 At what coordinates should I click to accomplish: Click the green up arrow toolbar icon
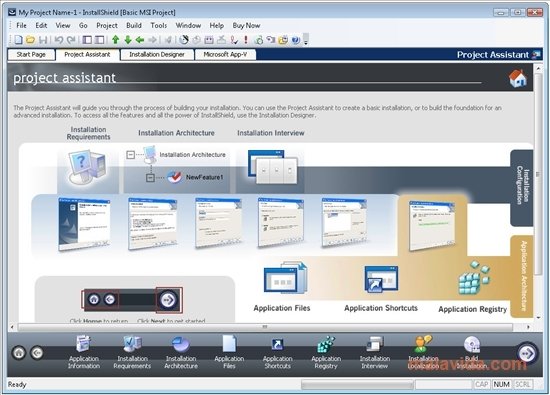[x=115, y=40]
